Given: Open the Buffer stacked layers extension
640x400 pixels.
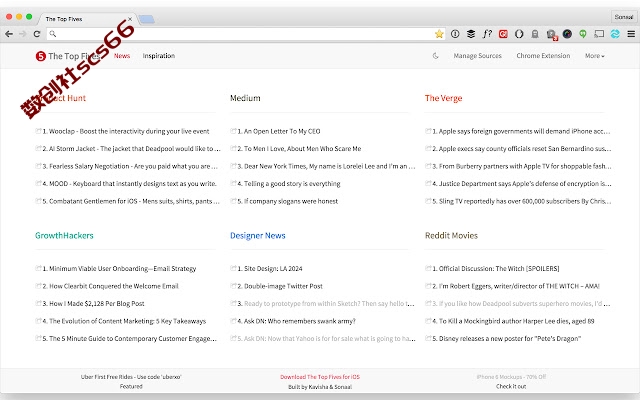Looking at the screenshot, I should tap(471, 34).
